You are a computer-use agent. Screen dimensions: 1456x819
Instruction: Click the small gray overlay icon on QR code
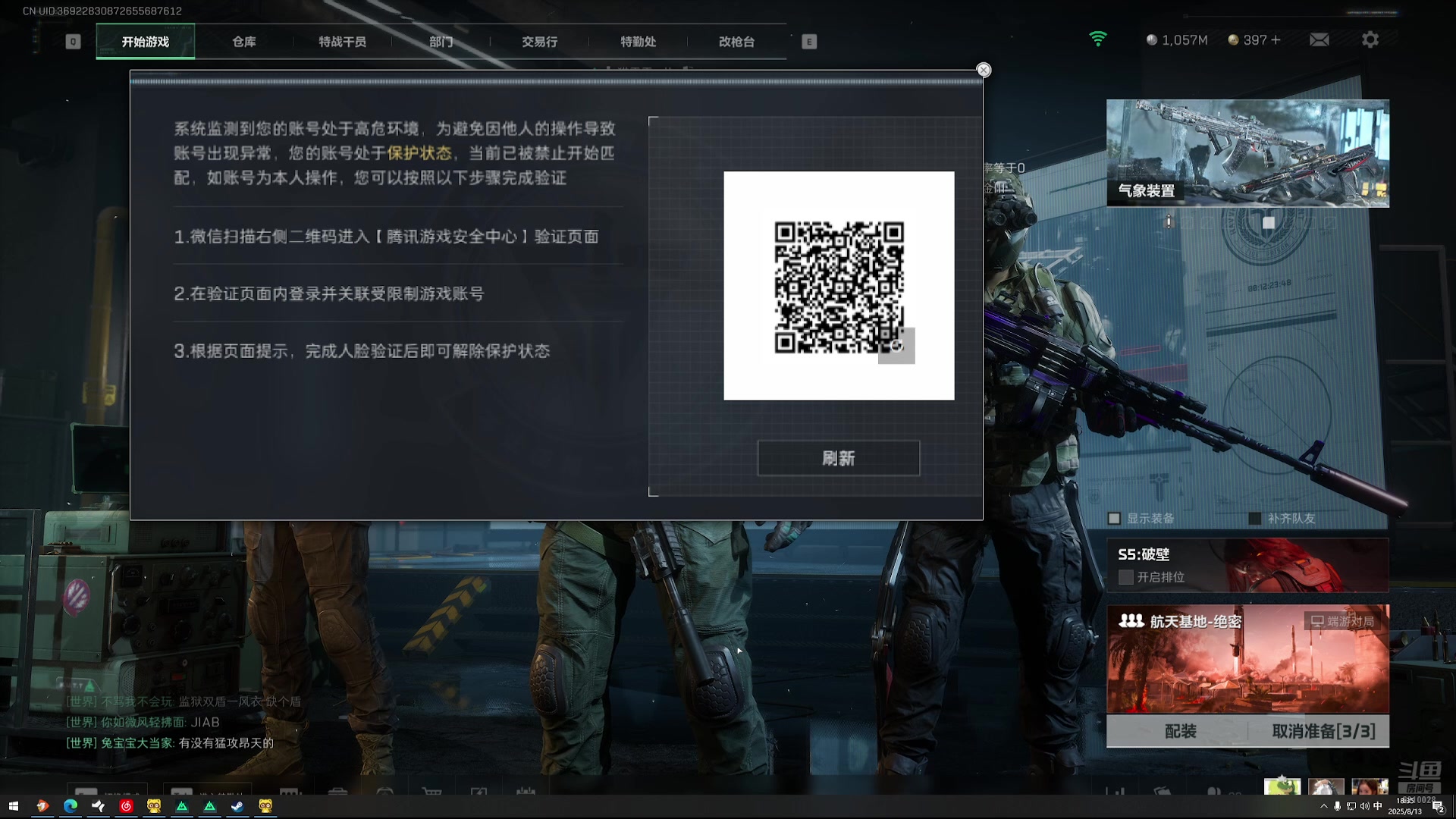point(896,346)
